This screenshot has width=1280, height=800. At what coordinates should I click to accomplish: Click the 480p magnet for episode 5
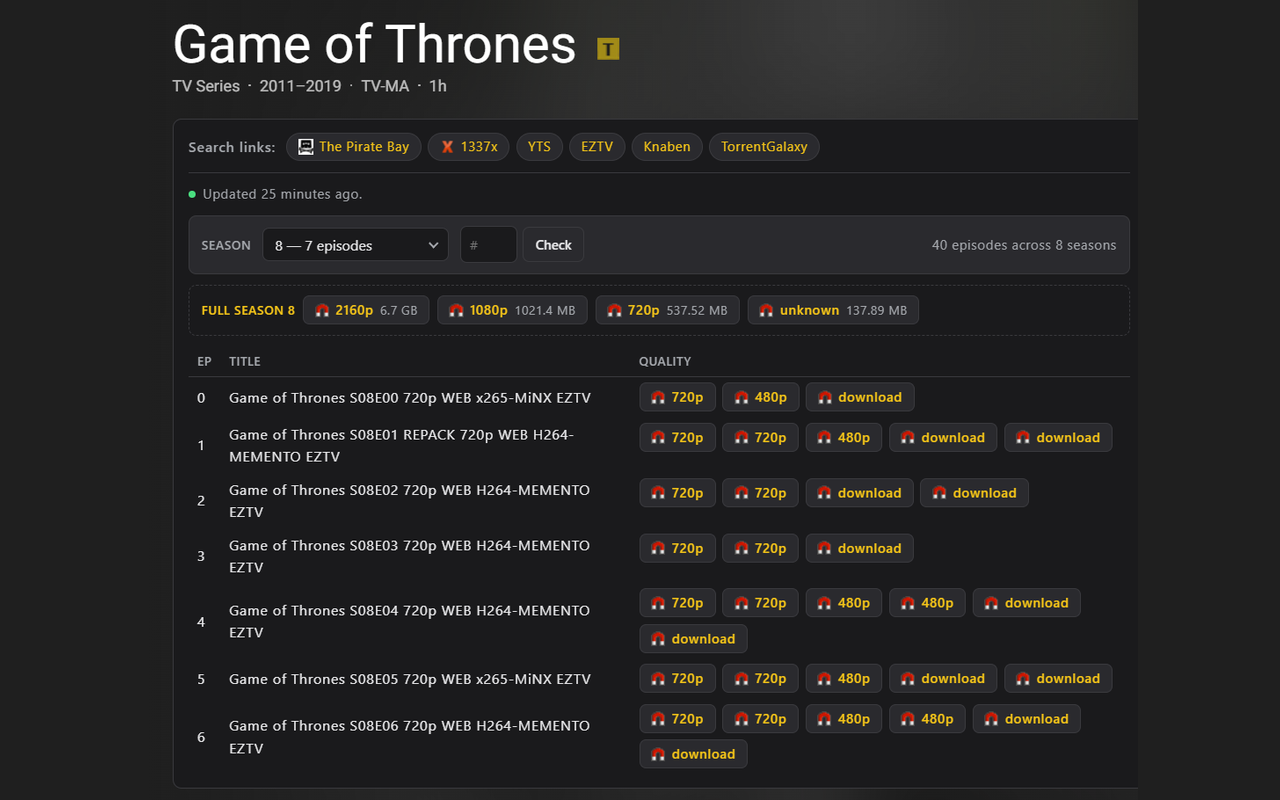[x=844, y=678]
